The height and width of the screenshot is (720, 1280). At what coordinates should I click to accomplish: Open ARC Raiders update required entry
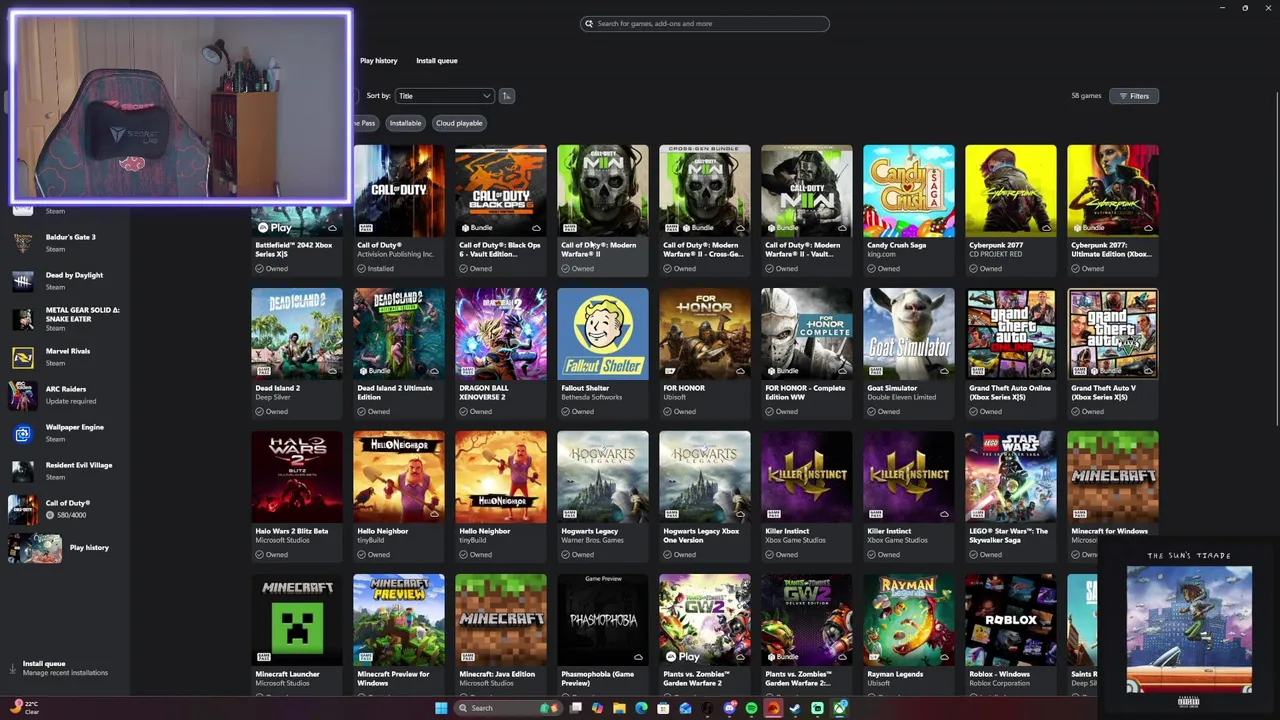click(x=65, y=395)
